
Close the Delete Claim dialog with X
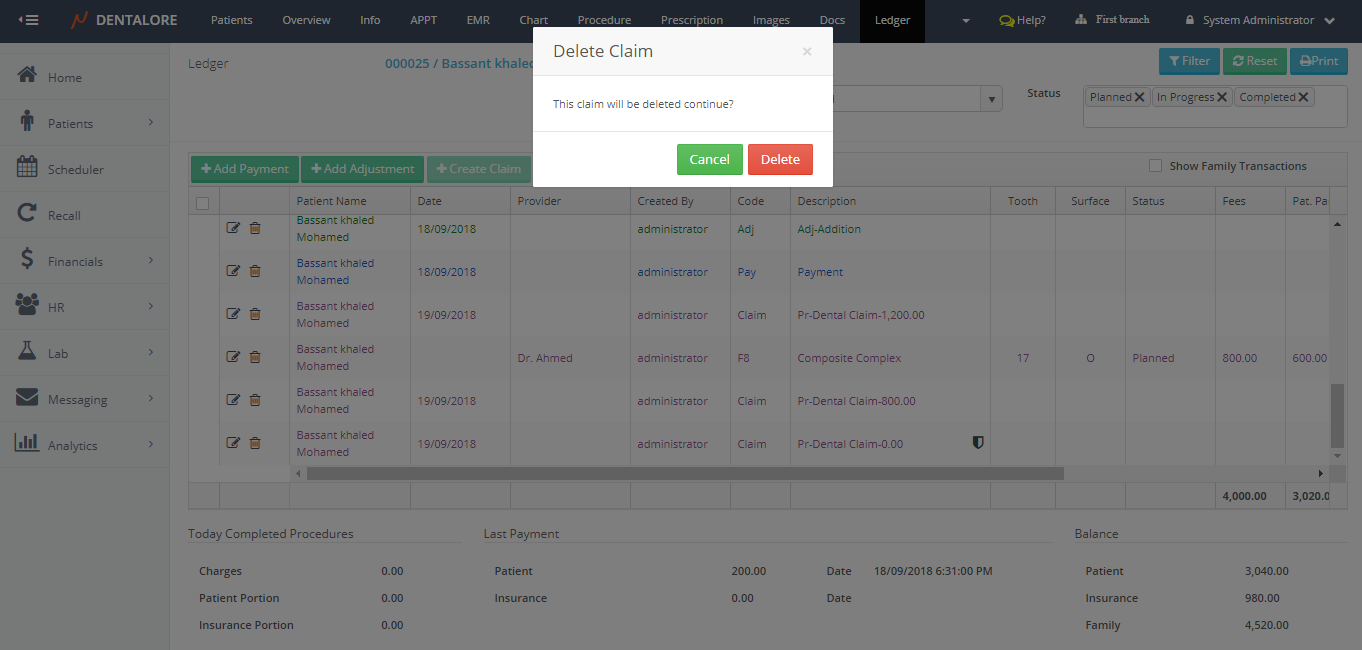click(806, 51)
